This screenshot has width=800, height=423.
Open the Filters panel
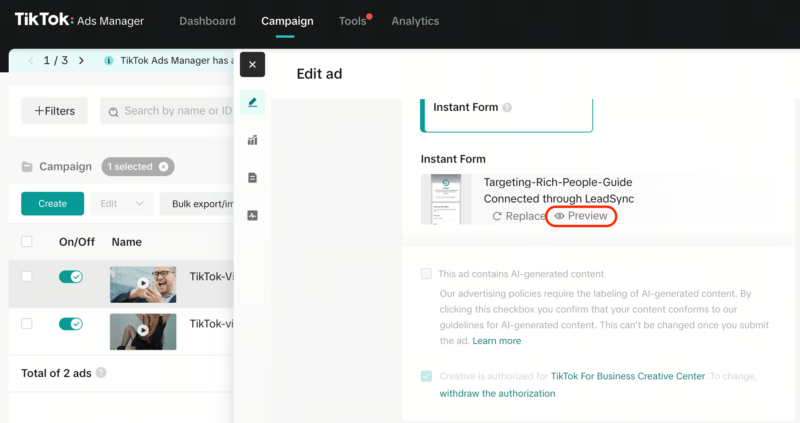54,111
